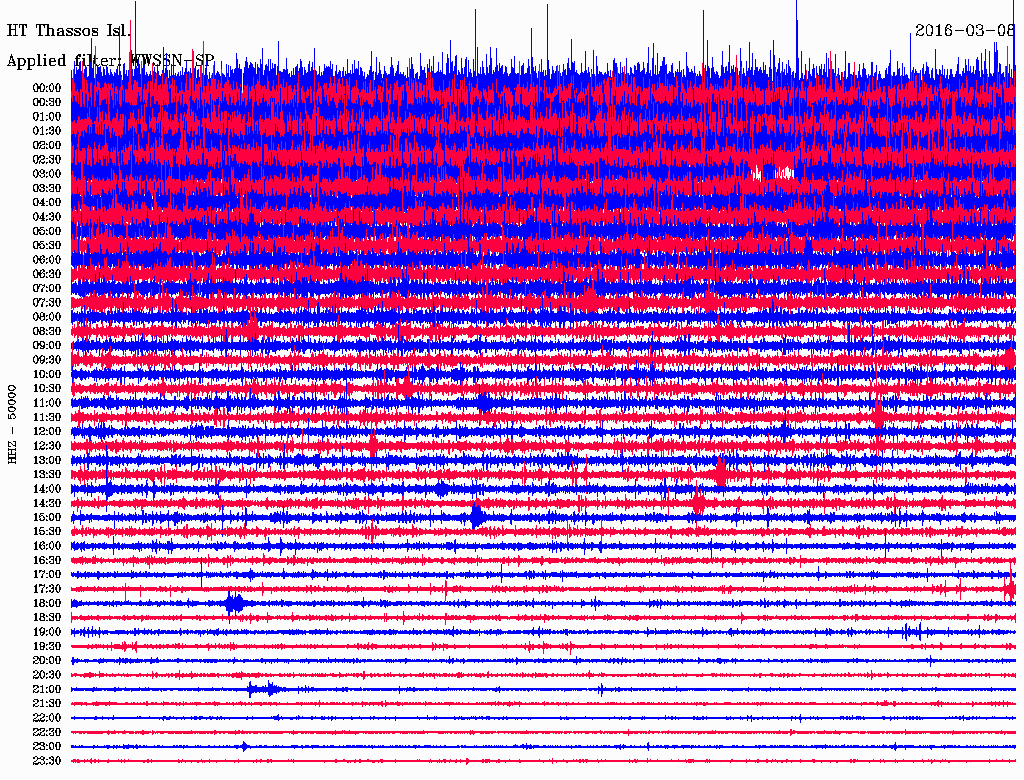1024x780 pixels.
Task: Select the 16:30 time label
Action: tap(47, 561)
